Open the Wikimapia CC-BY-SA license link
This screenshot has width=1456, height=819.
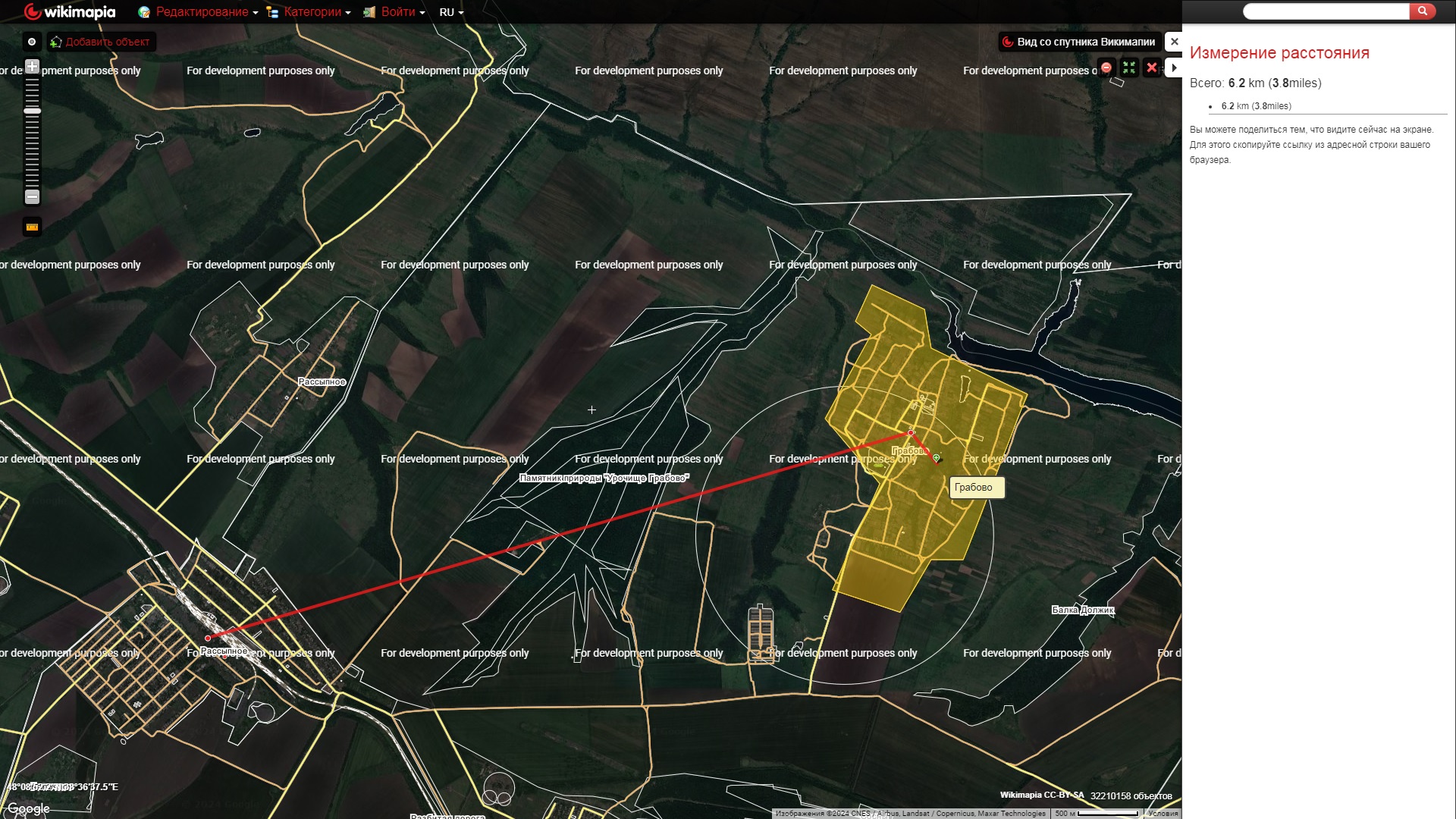1042,795
